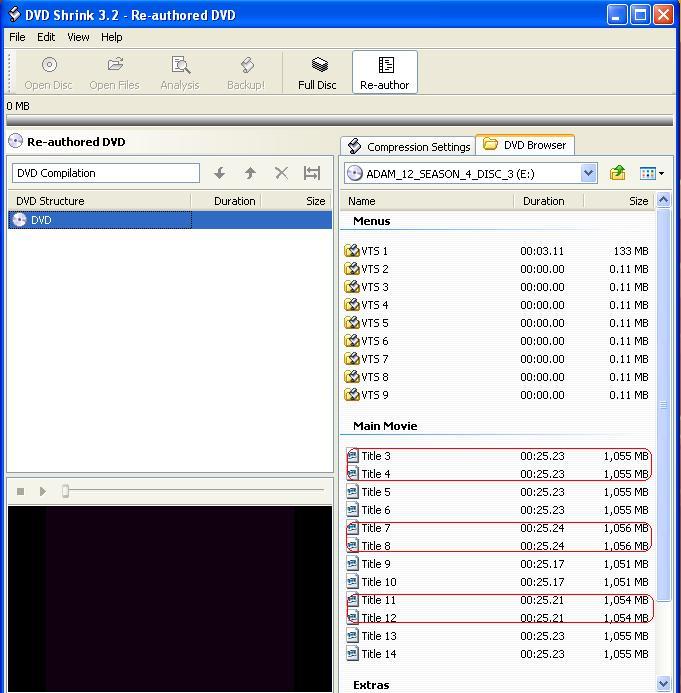Screen dimensions: 681x693
Task: Click the up one folder icon
Action: coord(617,173)
